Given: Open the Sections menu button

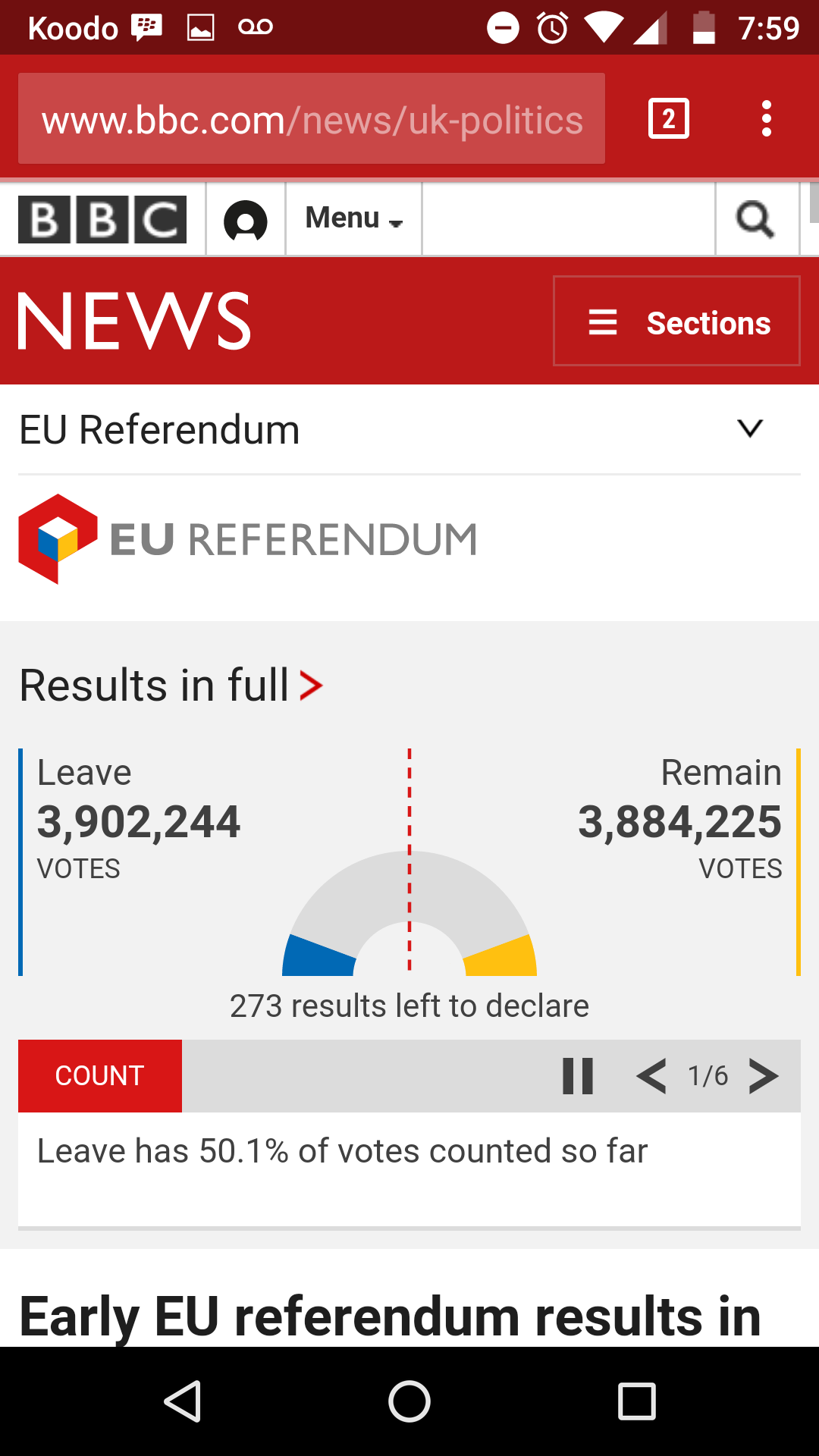Looking at the screenshot, I should (676, 321).
